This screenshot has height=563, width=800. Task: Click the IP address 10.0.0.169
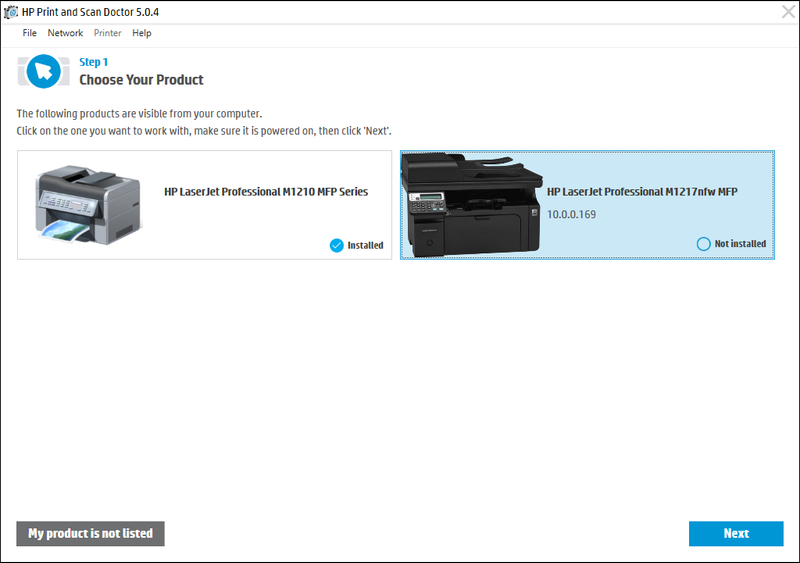coord(571,214)
